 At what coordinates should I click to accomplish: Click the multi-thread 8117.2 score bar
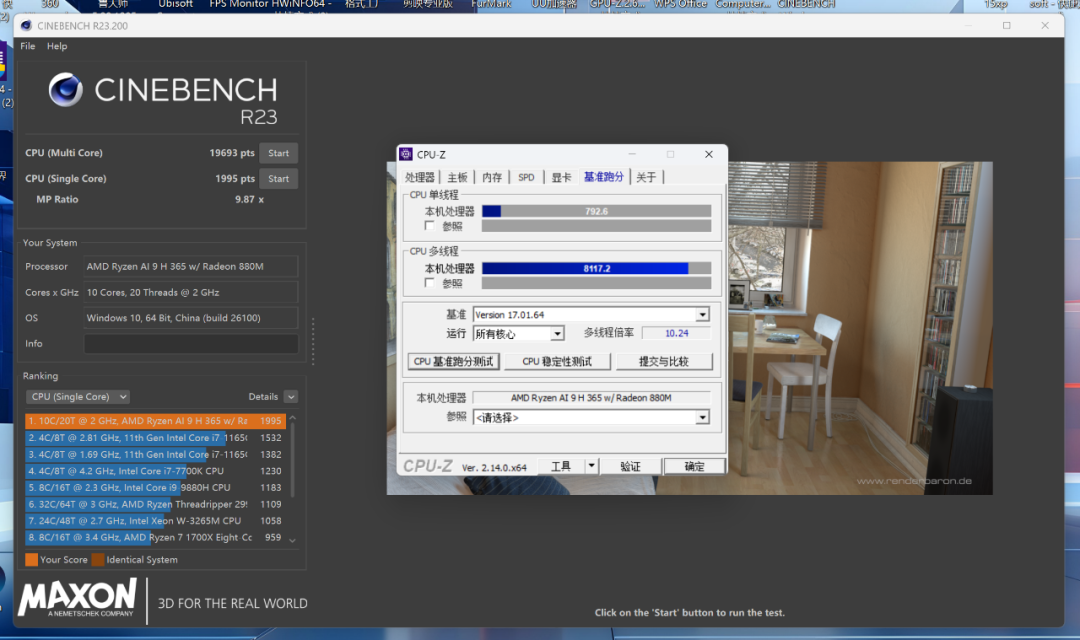pyautogui.click(x=596, y=269)
